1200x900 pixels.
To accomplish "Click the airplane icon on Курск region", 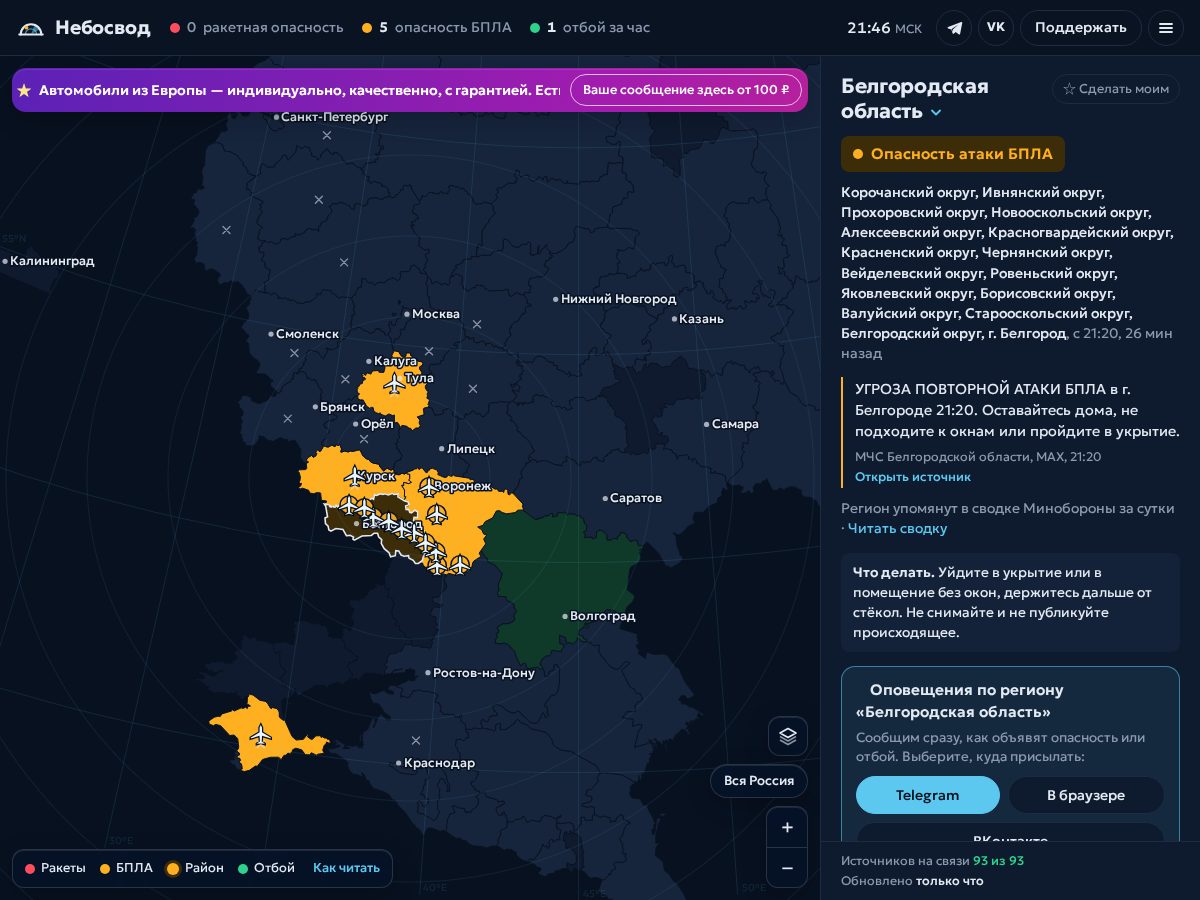I will pyautogui.click(x=354, y=476).
